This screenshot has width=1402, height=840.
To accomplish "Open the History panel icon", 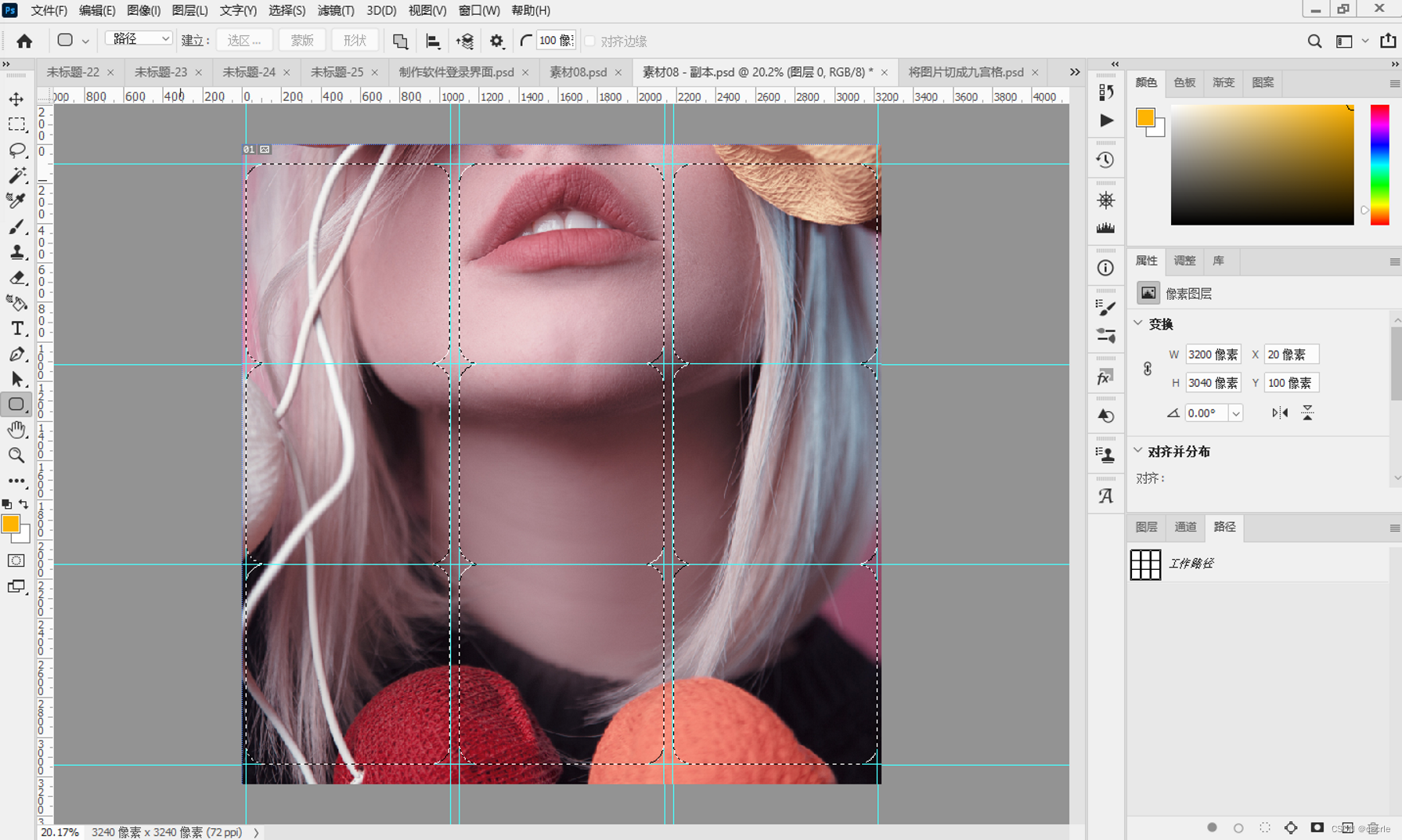I will (x=1105, y=160).
